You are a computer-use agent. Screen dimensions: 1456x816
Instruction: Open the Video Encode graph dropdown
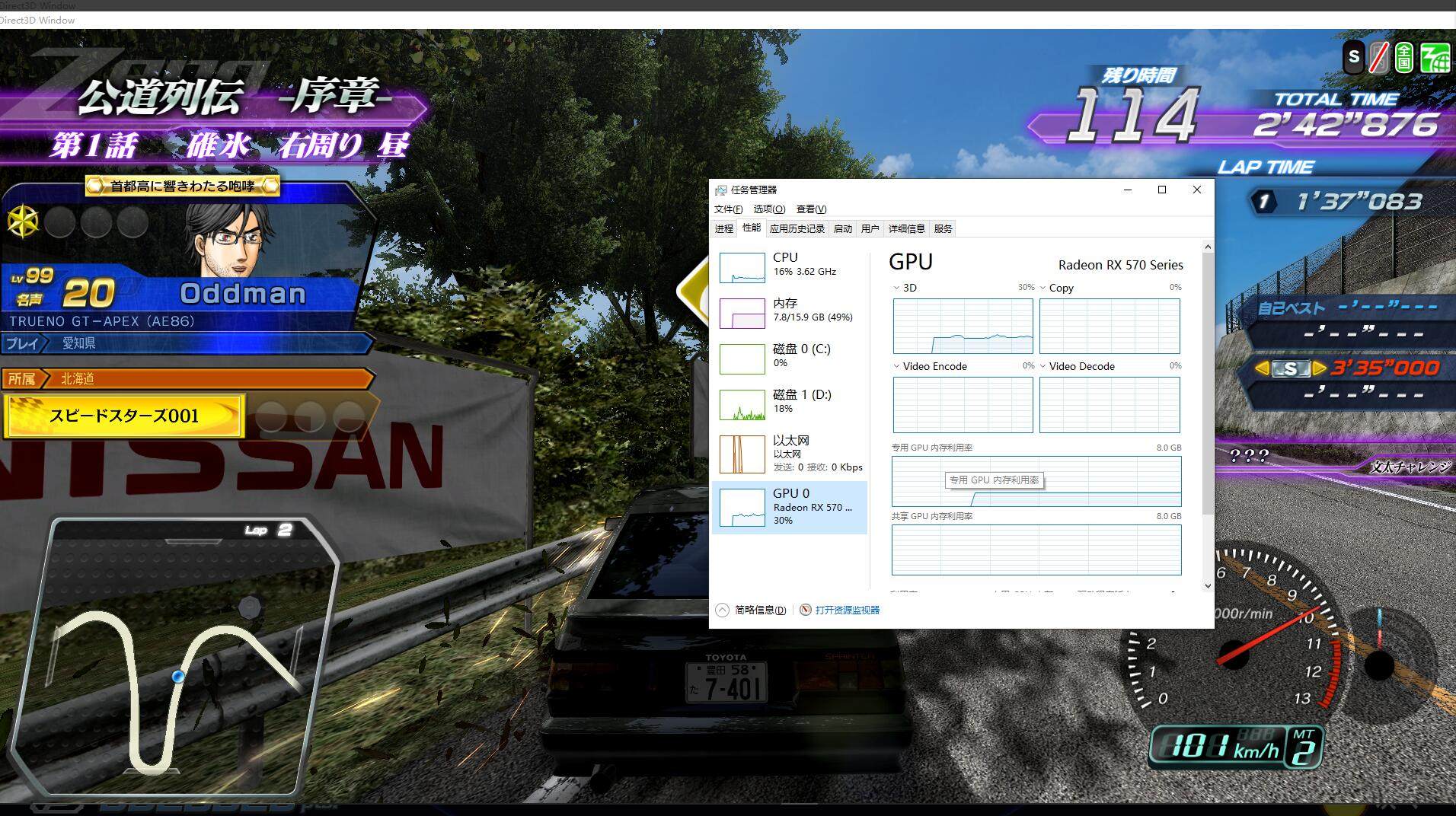click(896, 366)
